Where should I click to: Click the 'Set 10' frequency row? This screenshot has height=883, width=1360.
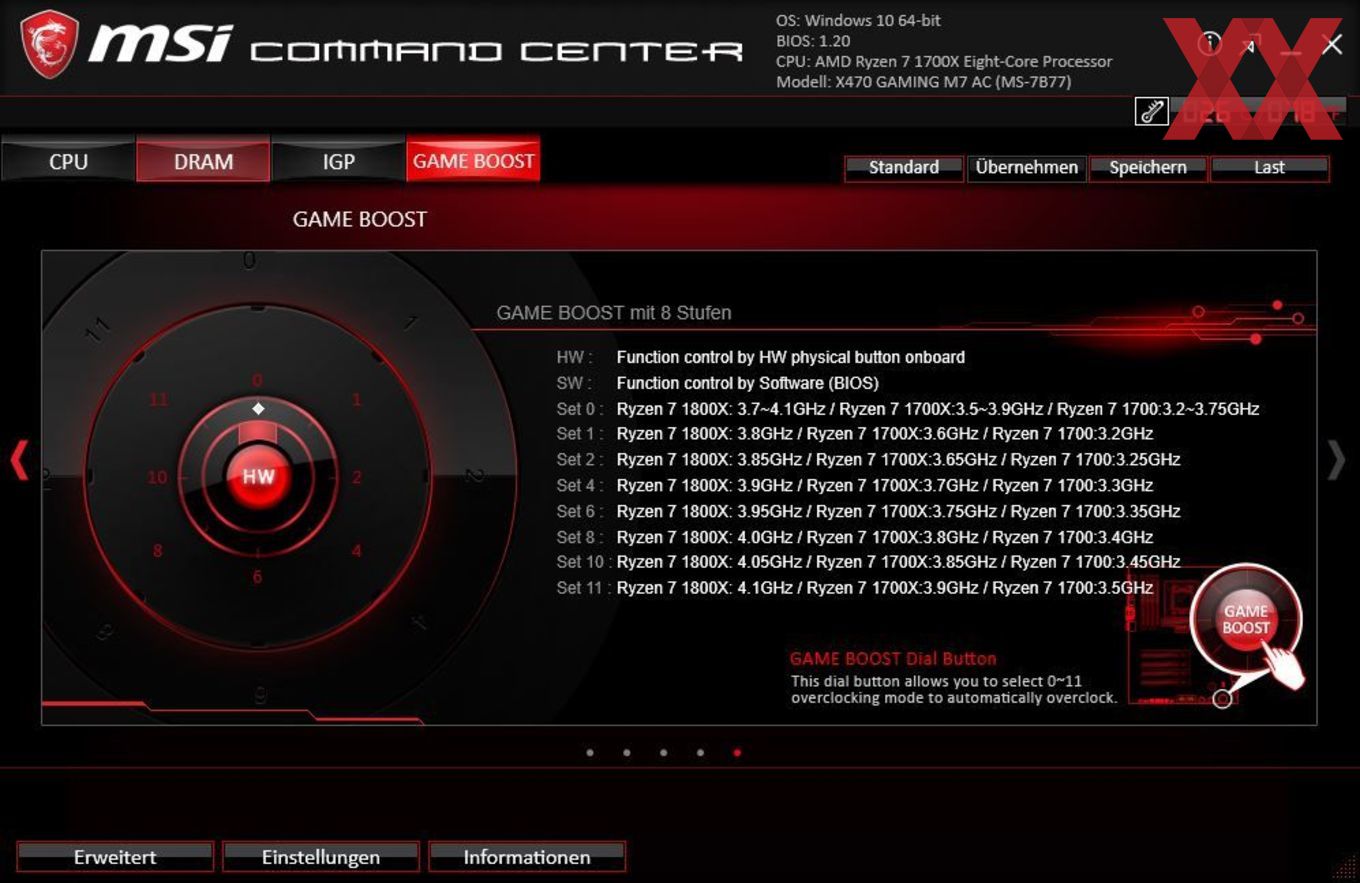868,562
